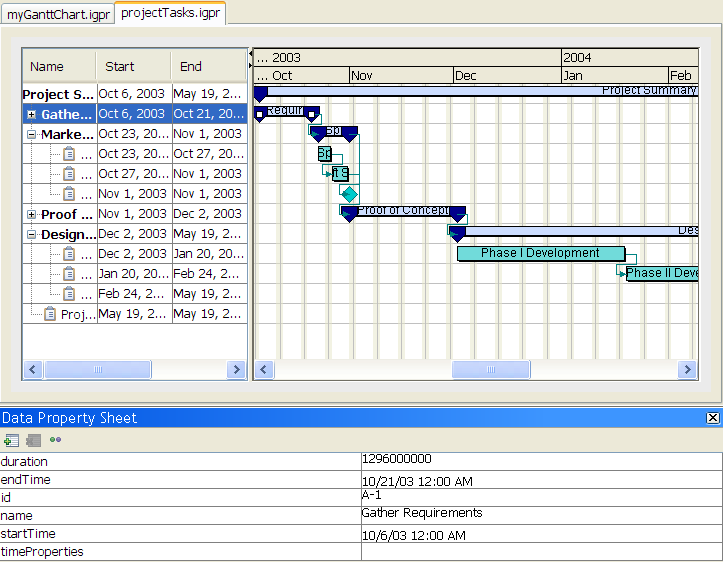Click the task table's left scroll arrow
723x562 pixels.
pyautogui.click(x=33, y=370)
